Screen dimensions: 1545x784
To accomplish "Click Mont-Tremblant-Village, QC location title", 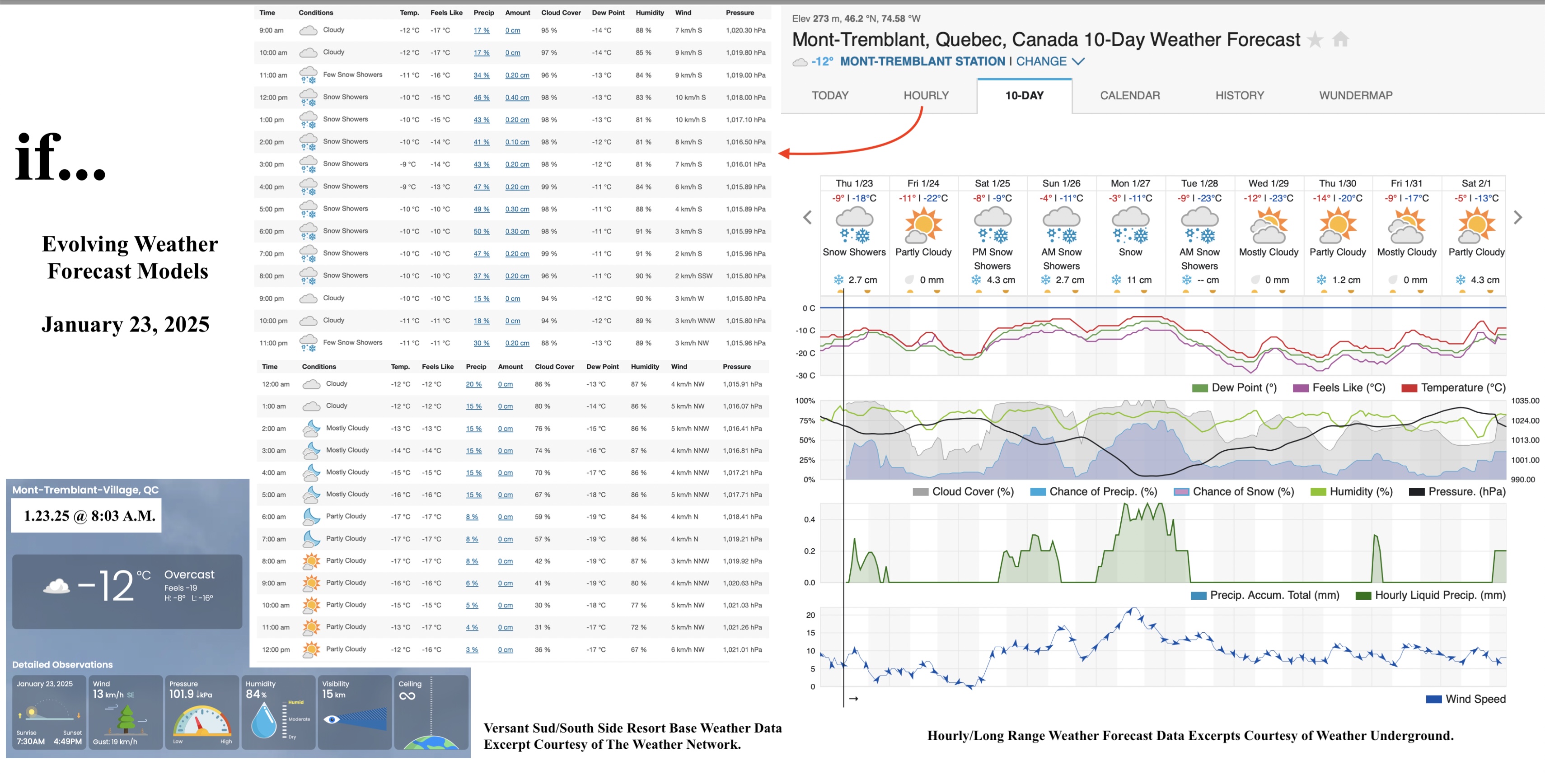I will (85, 490).
